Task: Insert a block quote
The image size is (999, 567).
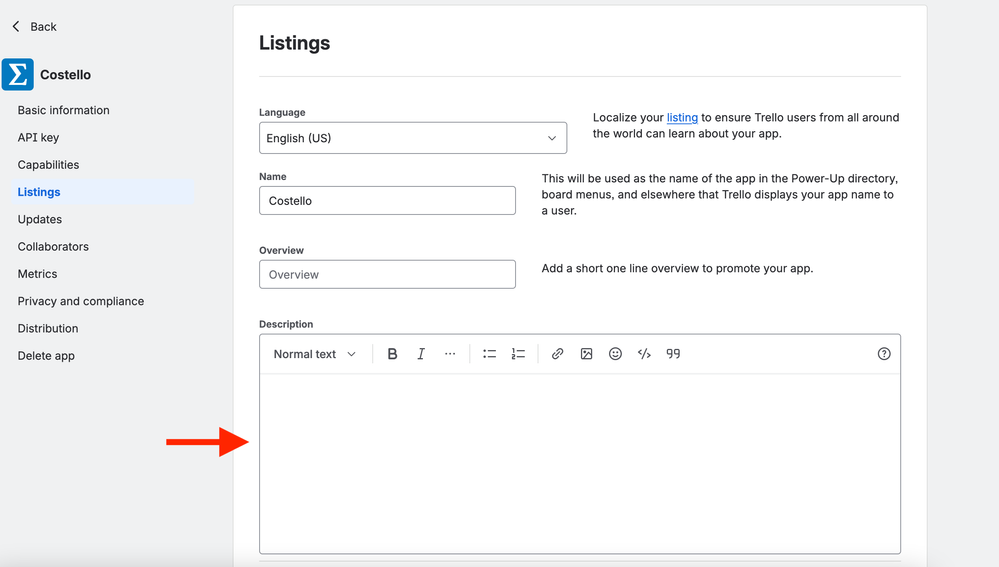Action: point(673,354)
